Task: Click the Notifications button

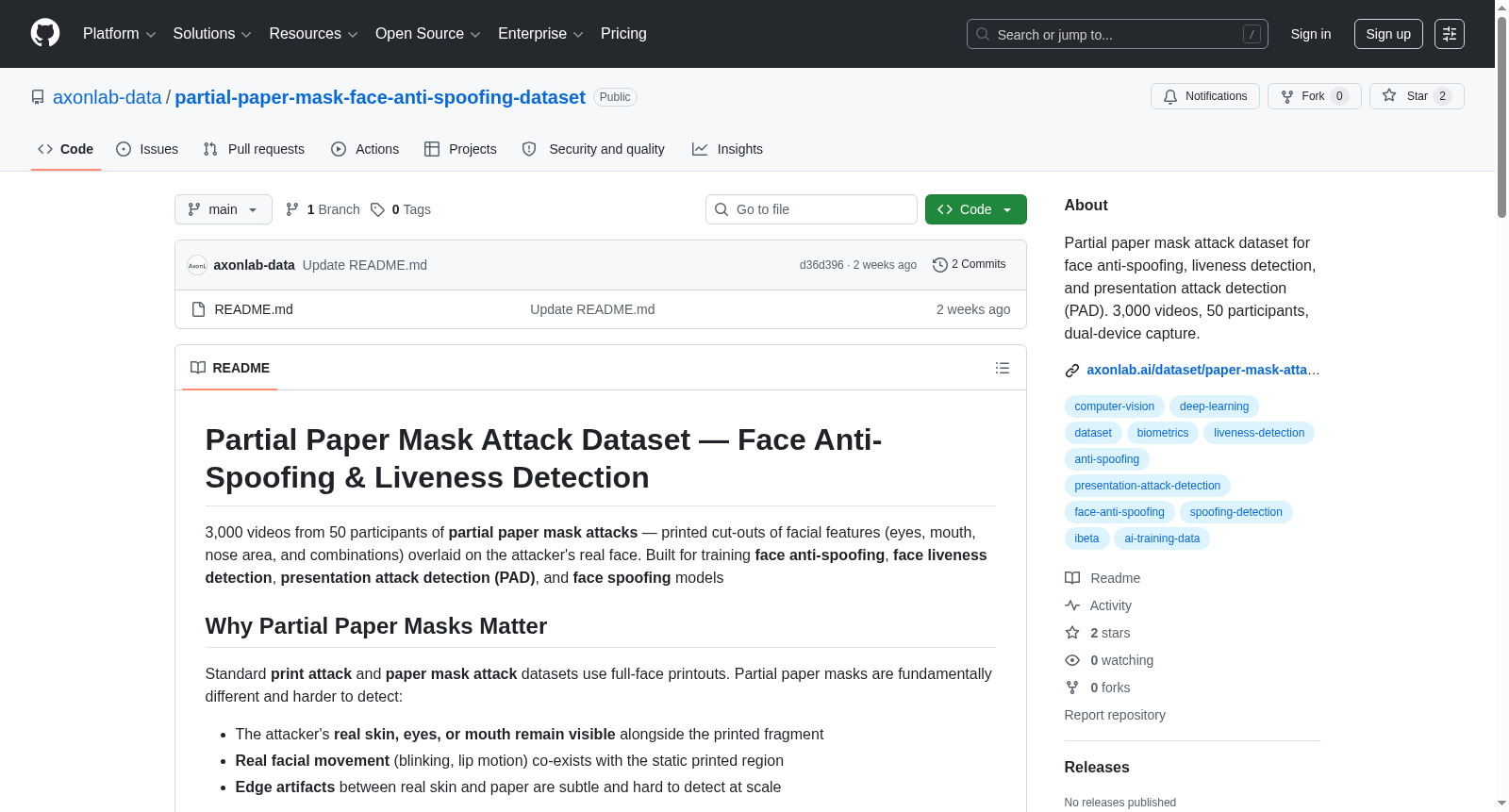Action: [1205, 96]
